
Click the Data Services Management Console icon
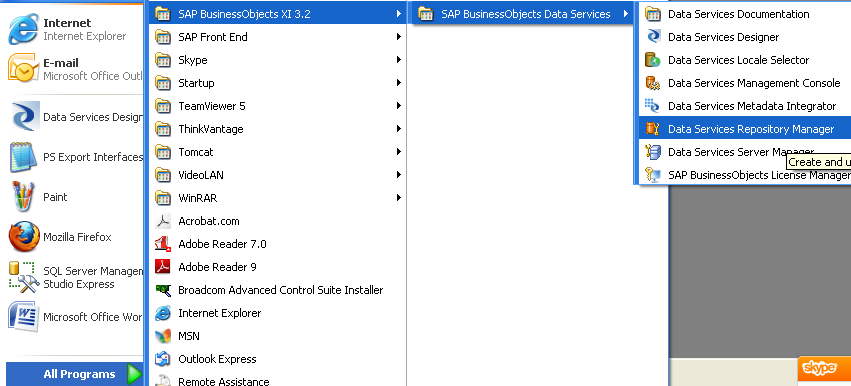click(653, 83)
